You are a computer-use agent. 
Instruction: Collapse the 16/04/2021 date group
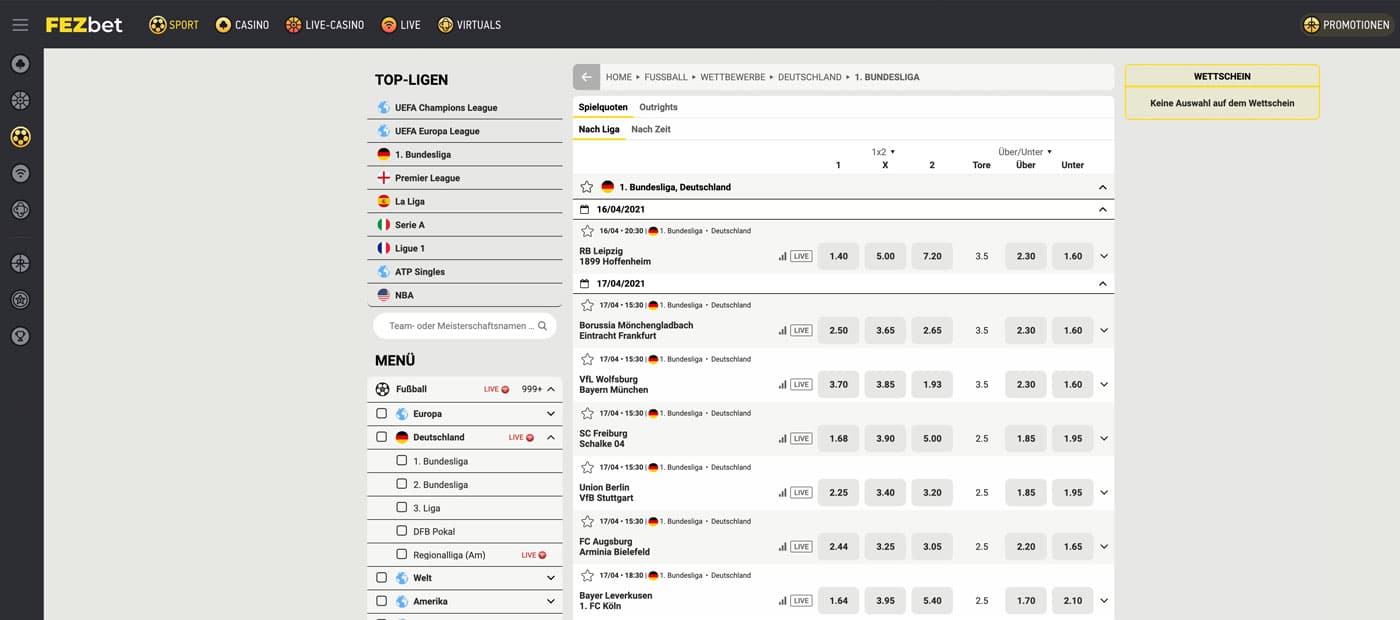point(1102,209)
